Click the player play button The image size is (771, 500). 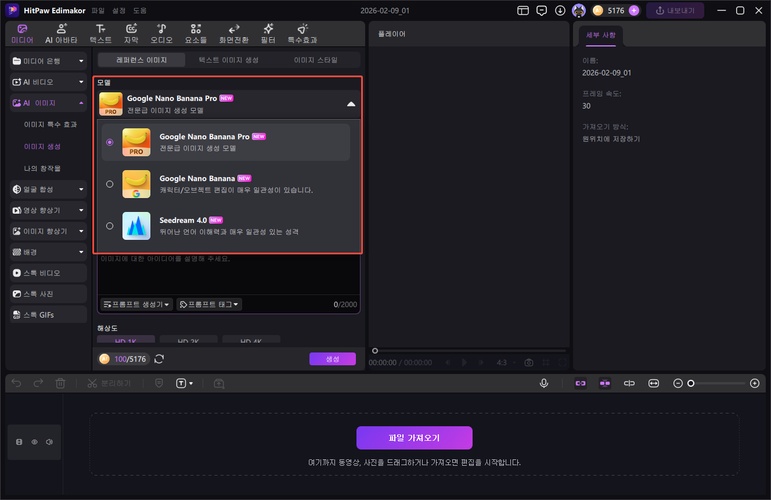464,362
